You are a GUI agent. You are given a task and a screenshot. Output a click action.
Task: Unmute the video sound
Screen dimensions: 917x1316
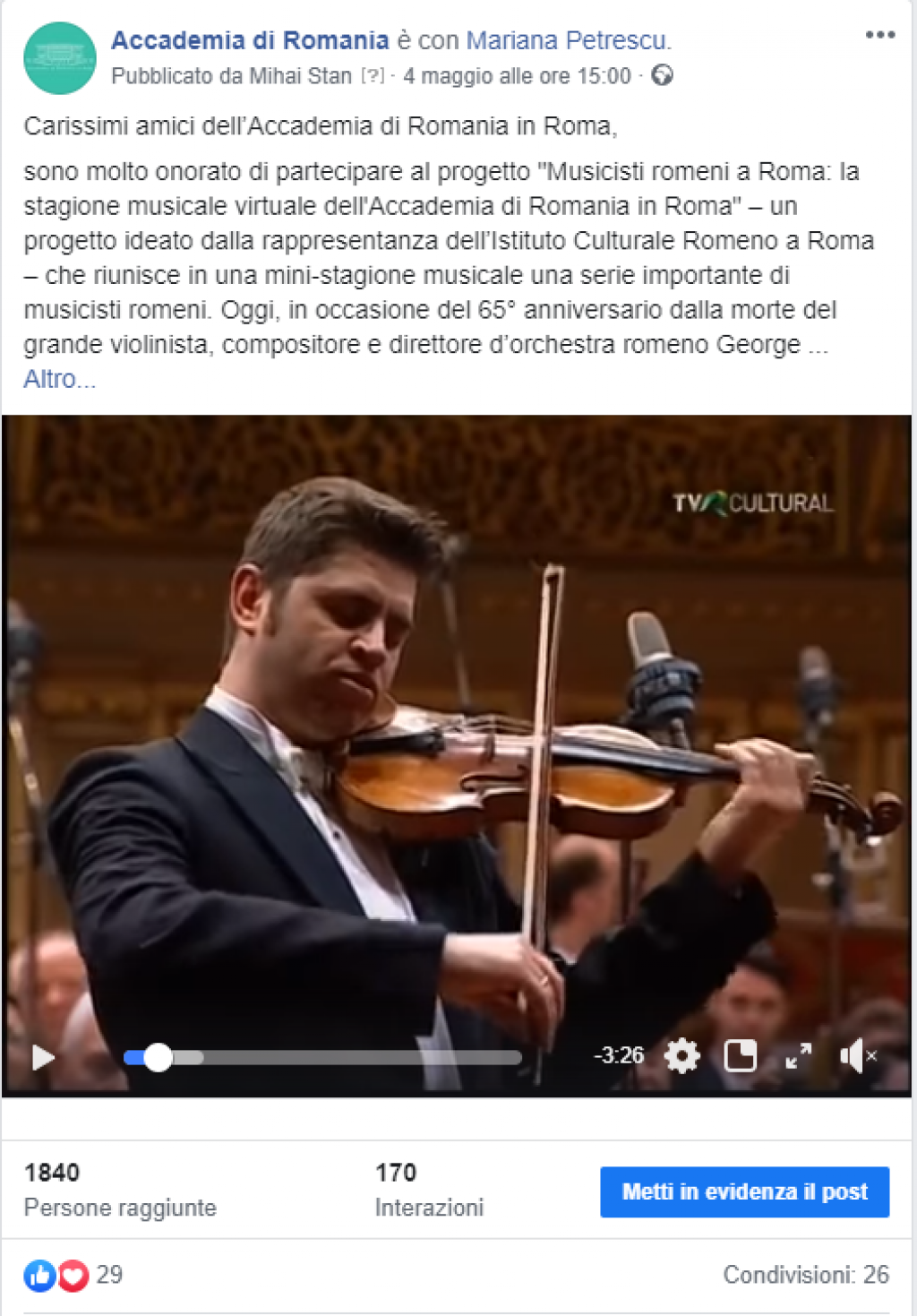click(x=857, y=1056)
